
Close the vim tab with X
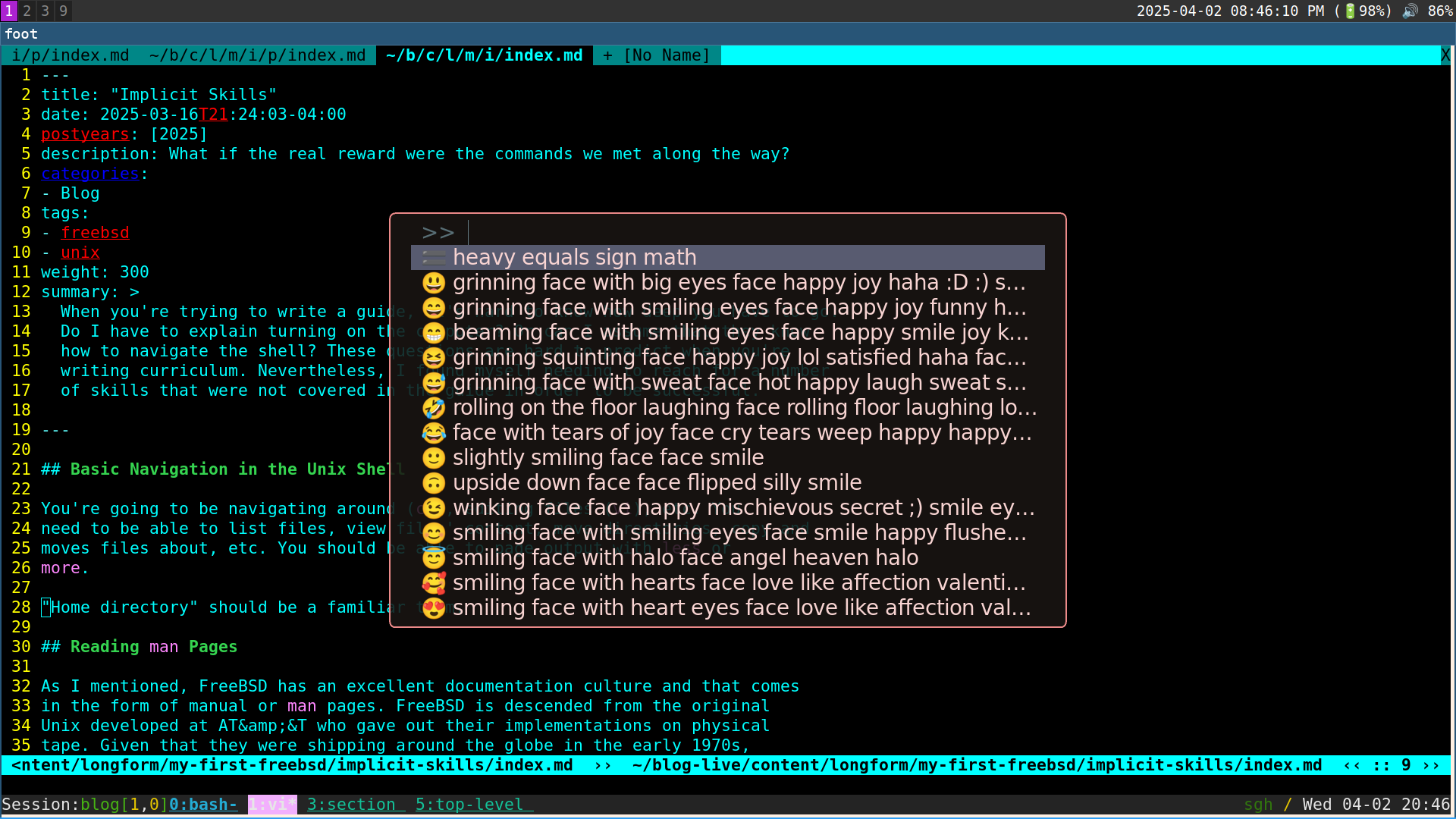[x=1445, y=55]
